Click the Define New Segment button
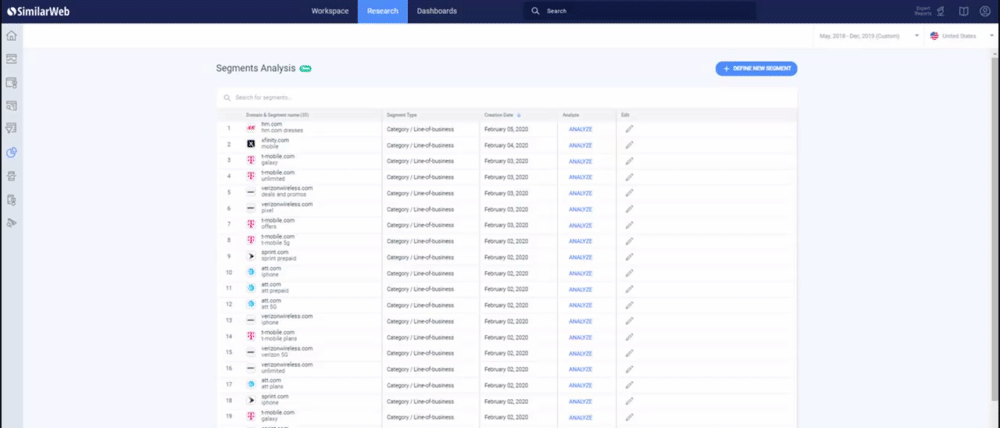The width and height of the screenshot is (1000, 428). 756,68
